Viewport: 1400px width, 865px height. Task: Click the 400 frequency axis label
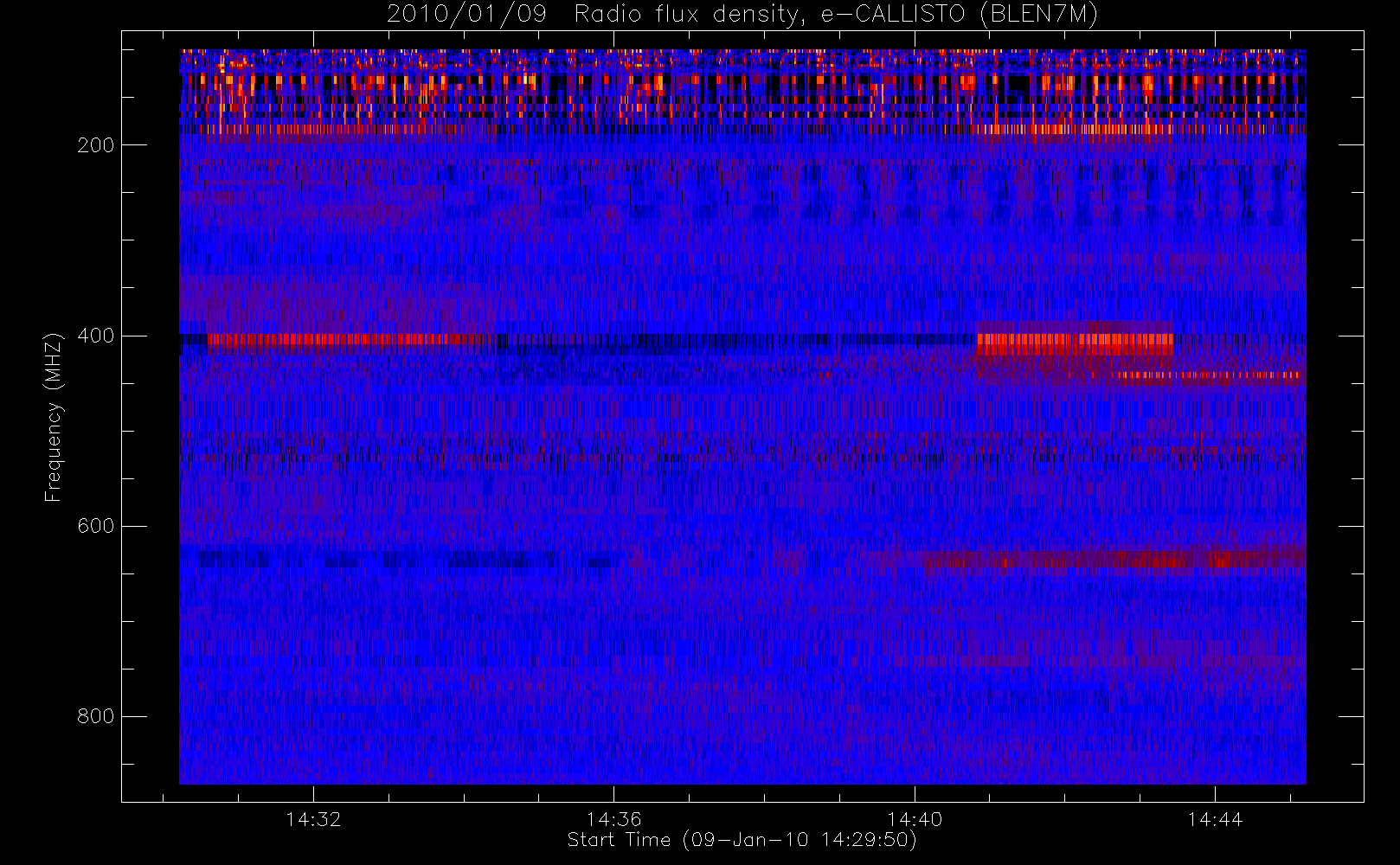pos(95,336)
